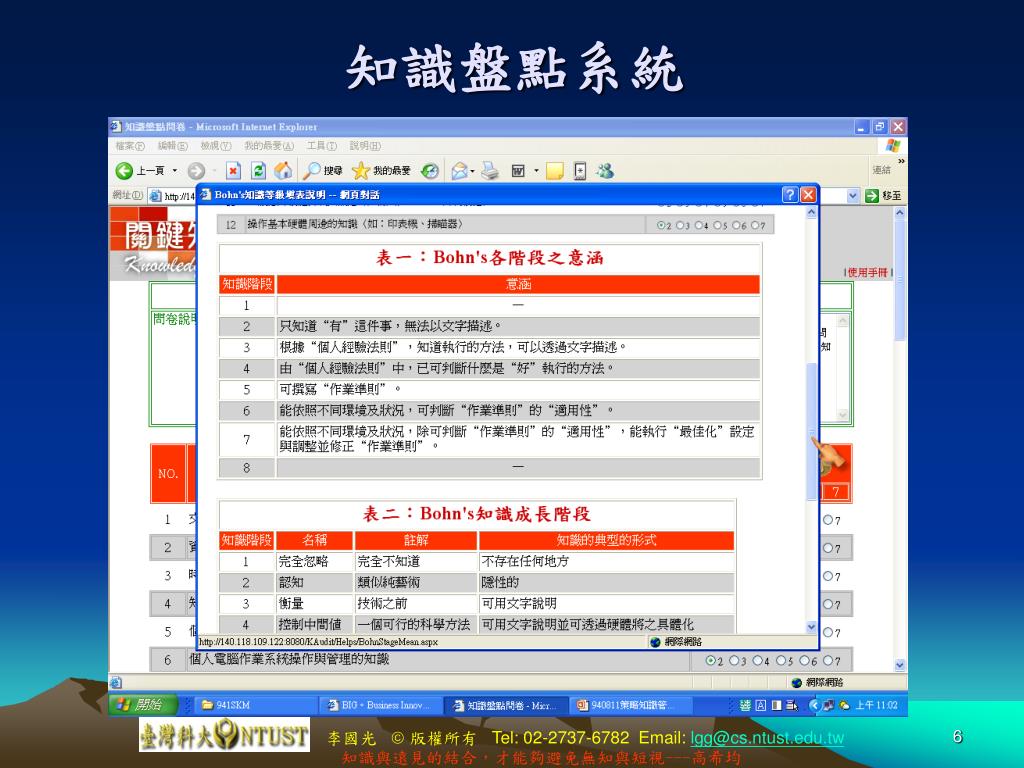Click the lgg@cs.ntust.edu.tw email link
Screen dimensions: 1024x768
tap(767, 738)
